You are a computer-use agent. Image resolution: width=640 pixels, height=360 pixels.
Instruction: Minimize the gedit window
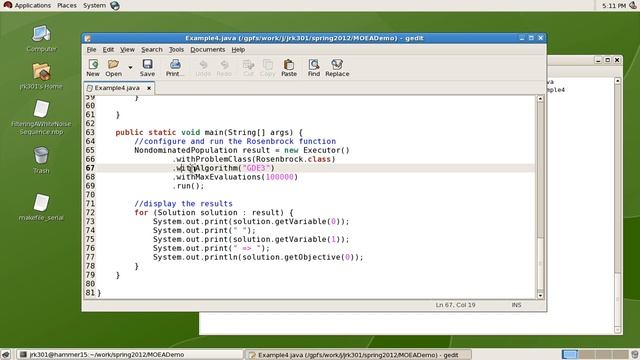pos(522,38)
